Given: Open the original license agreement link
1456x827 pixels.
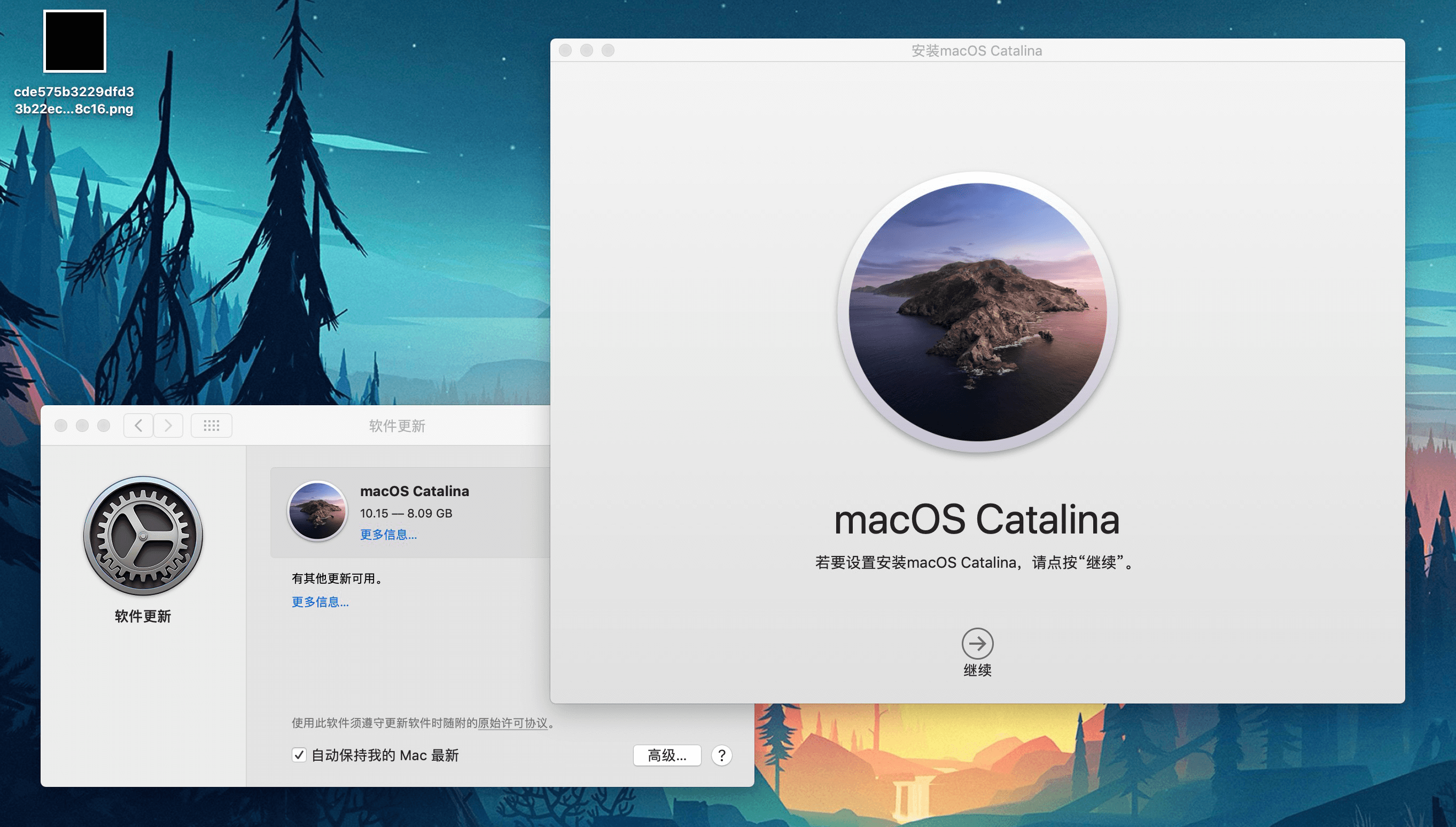Looking at the screenshot, I should pos(512,723).
